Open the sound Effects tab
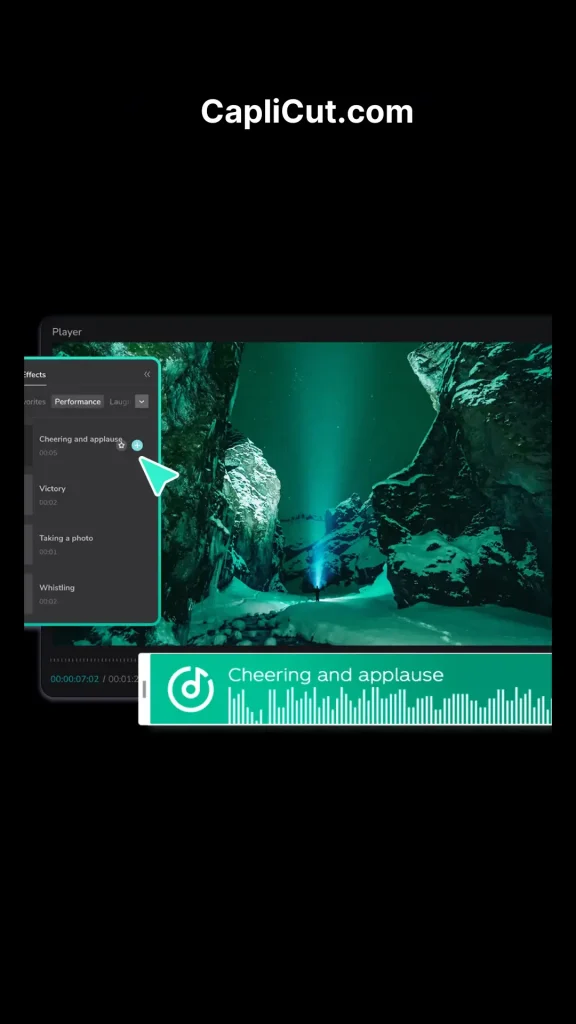This screenshot has width=576, height=1024. click(35, 375)
